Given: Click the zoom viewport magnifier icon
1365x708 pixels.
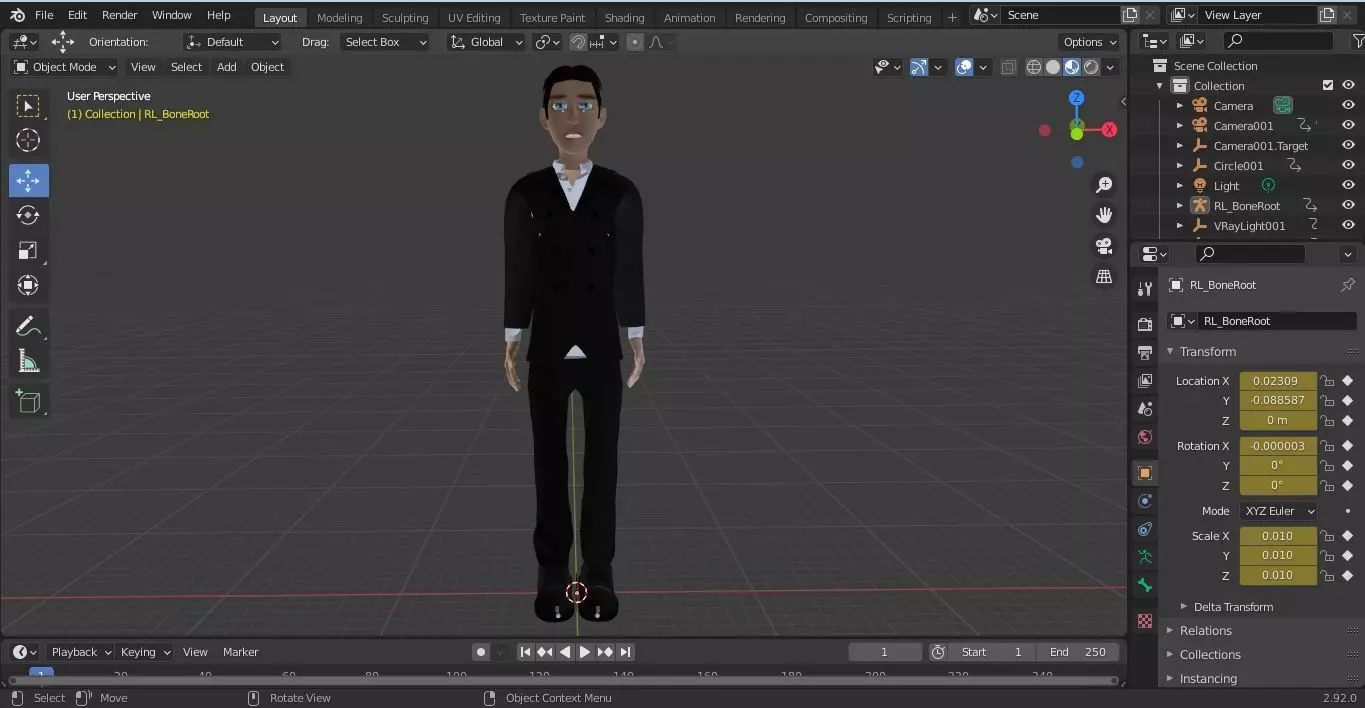Looking at the screenshot, I should tap(1104, 185).
